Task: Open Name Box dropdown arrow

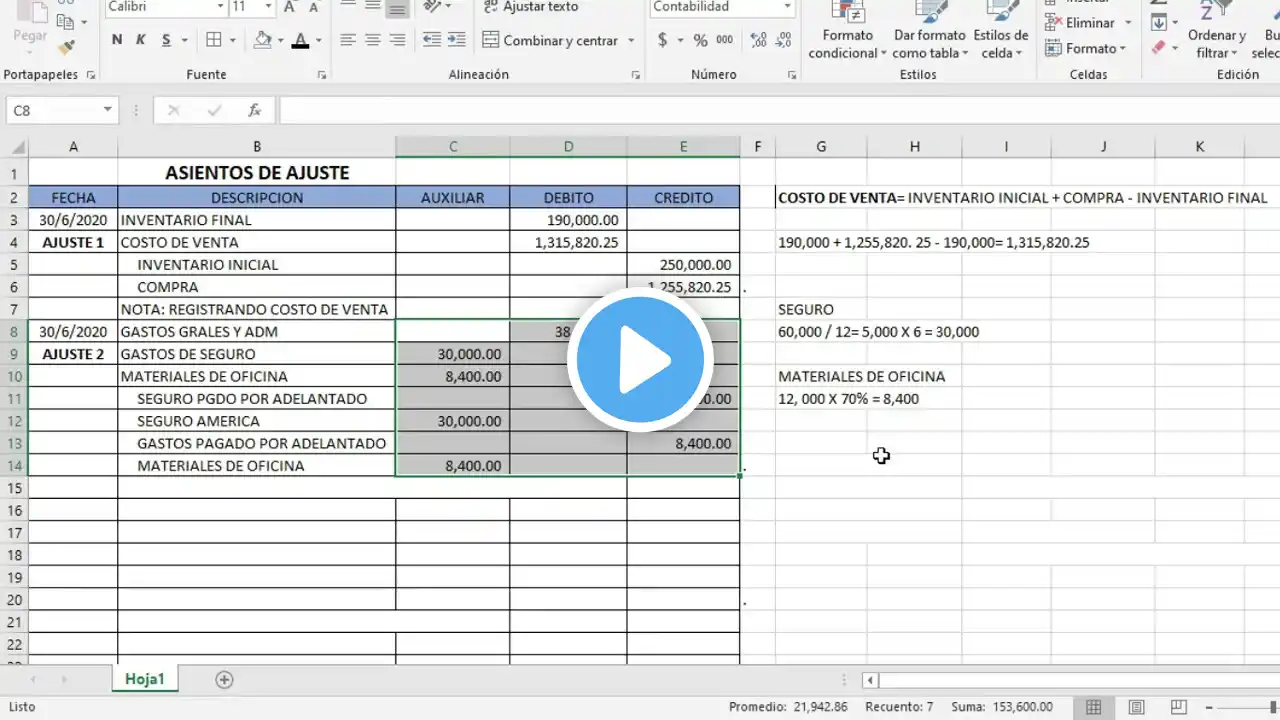Action: coord(108,110)
